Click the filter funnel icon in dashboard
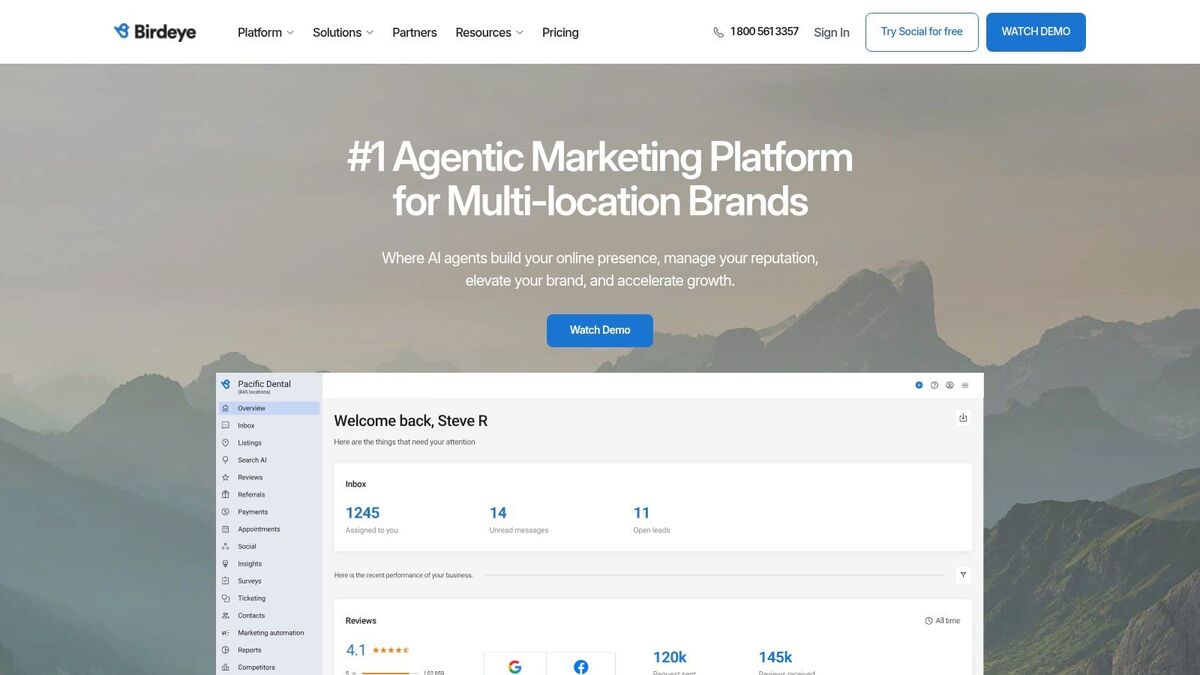The height and width of the screenshot is (675, 1200). coord(962,575)
